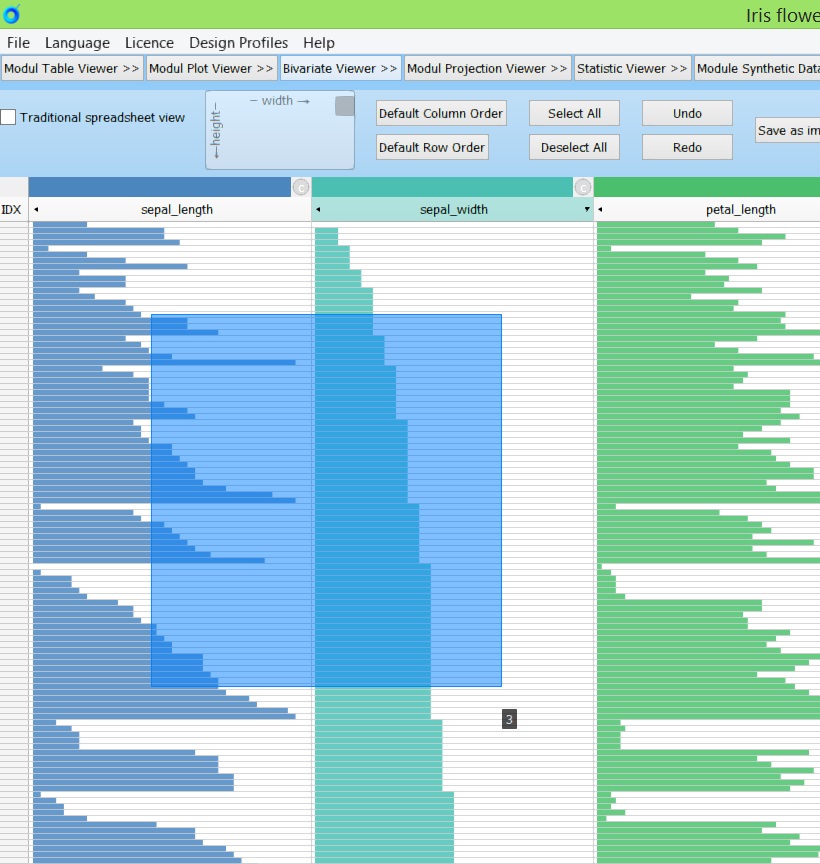Switch to Modul Plot Viewer

click(211, 68)
